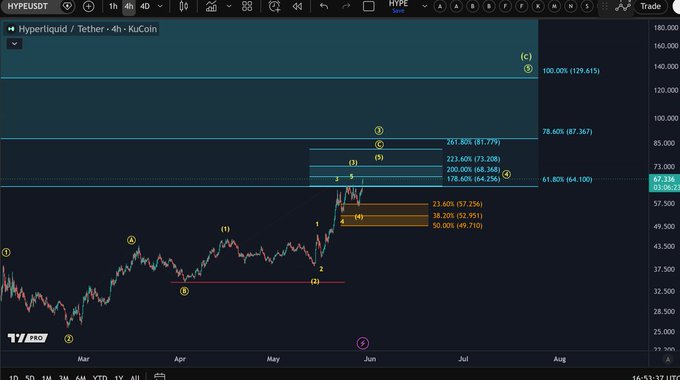
Task: Open the candlestick chart style selector
Action: click(183, 6)
